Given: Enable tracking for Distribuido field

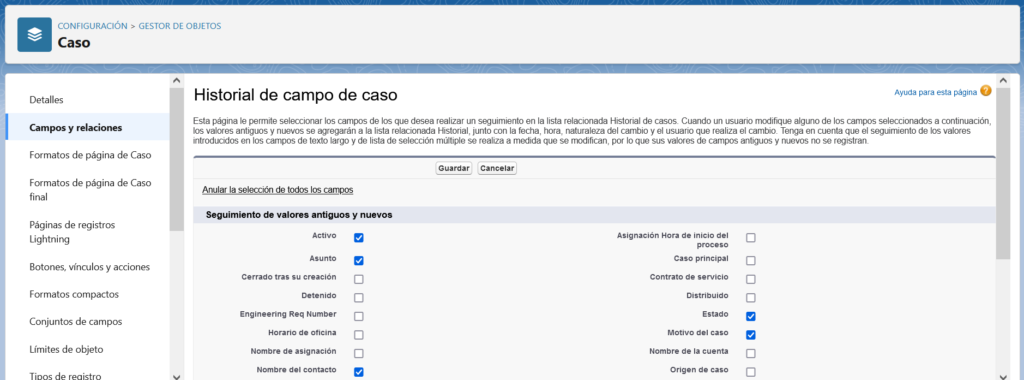Looking at the screenshot, I should pos(751,298).
